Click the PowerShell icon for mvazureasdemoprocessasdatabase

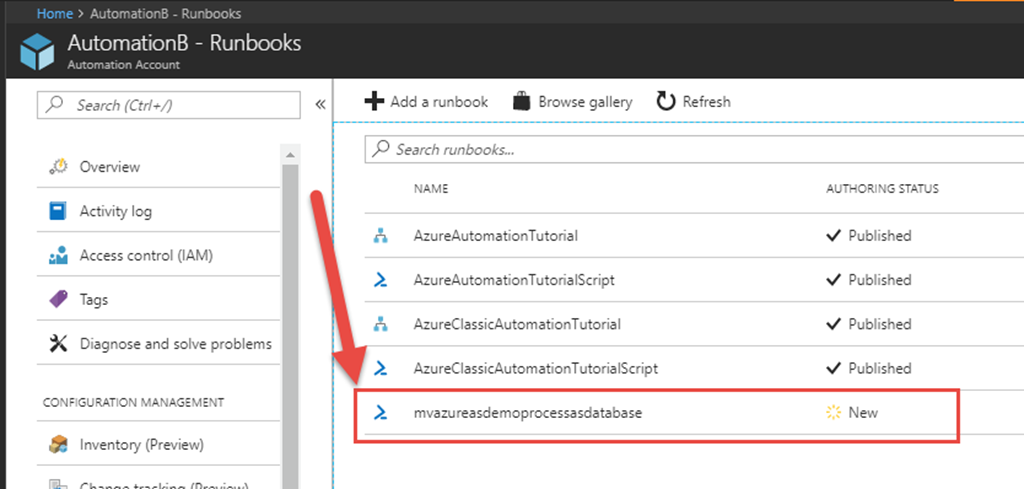[x=380, y=412]
